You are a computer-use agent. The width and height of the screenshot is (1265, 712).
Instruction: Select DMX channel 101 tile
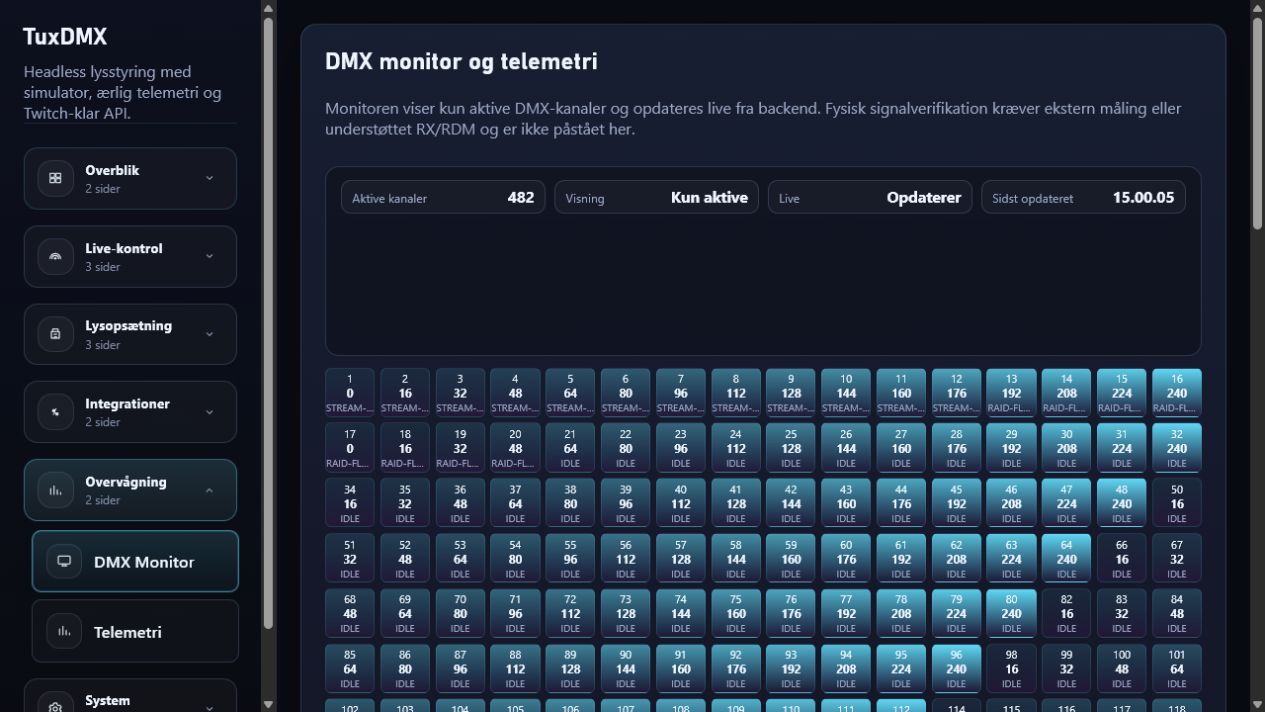click(x=1177, y=668)
